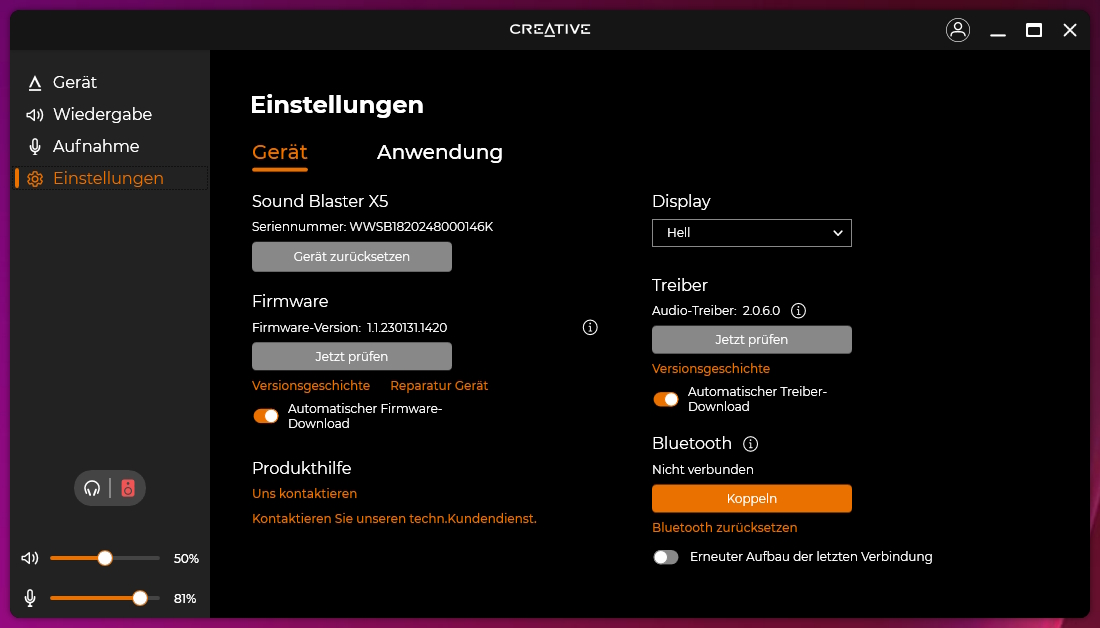Click the Audio-Treiber info icon
The image size is (1100, 628).
[798, 310]
